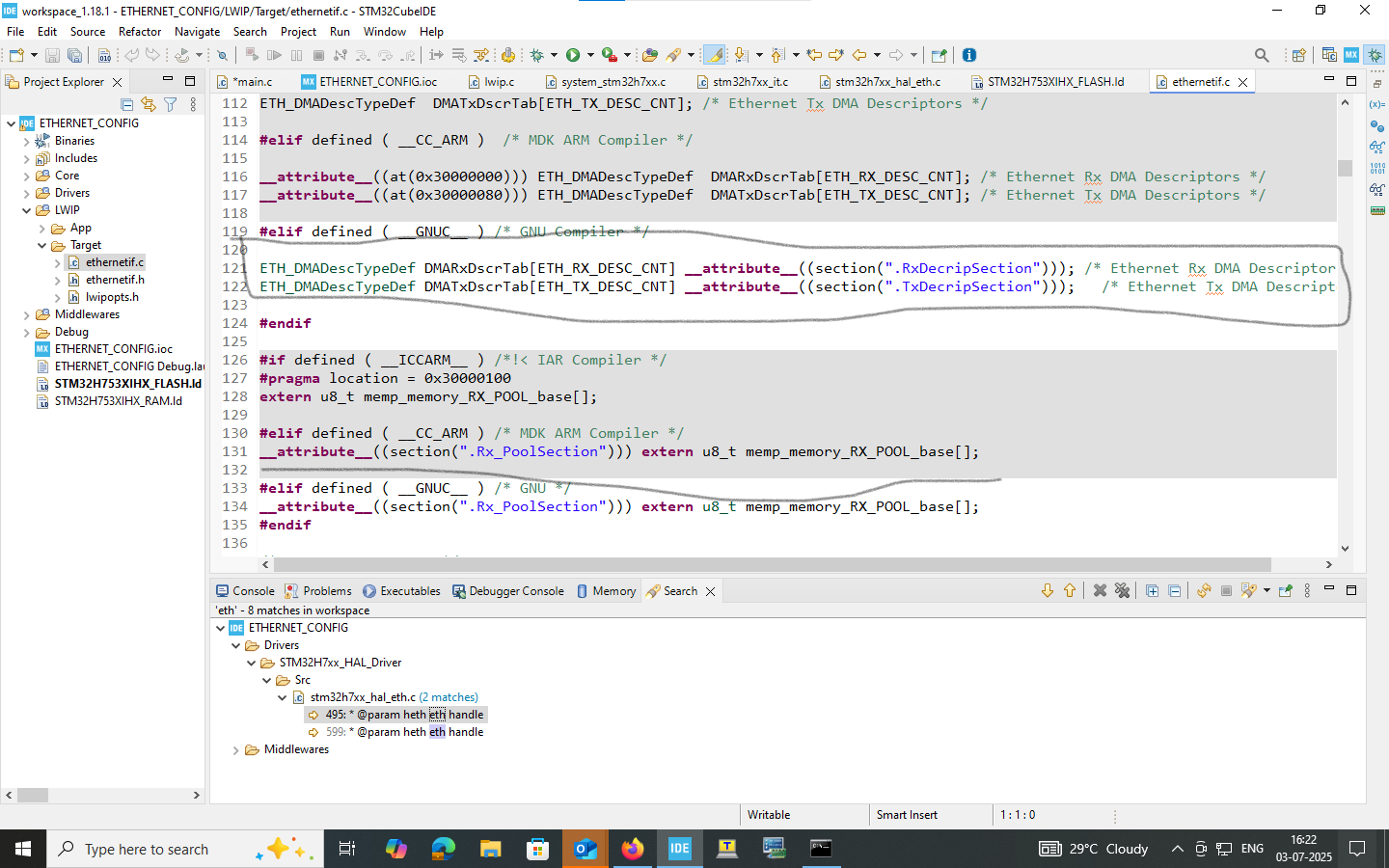Select search match at line 599
The width and height of the screenshot is (1389, 868).
pos(404,732)
